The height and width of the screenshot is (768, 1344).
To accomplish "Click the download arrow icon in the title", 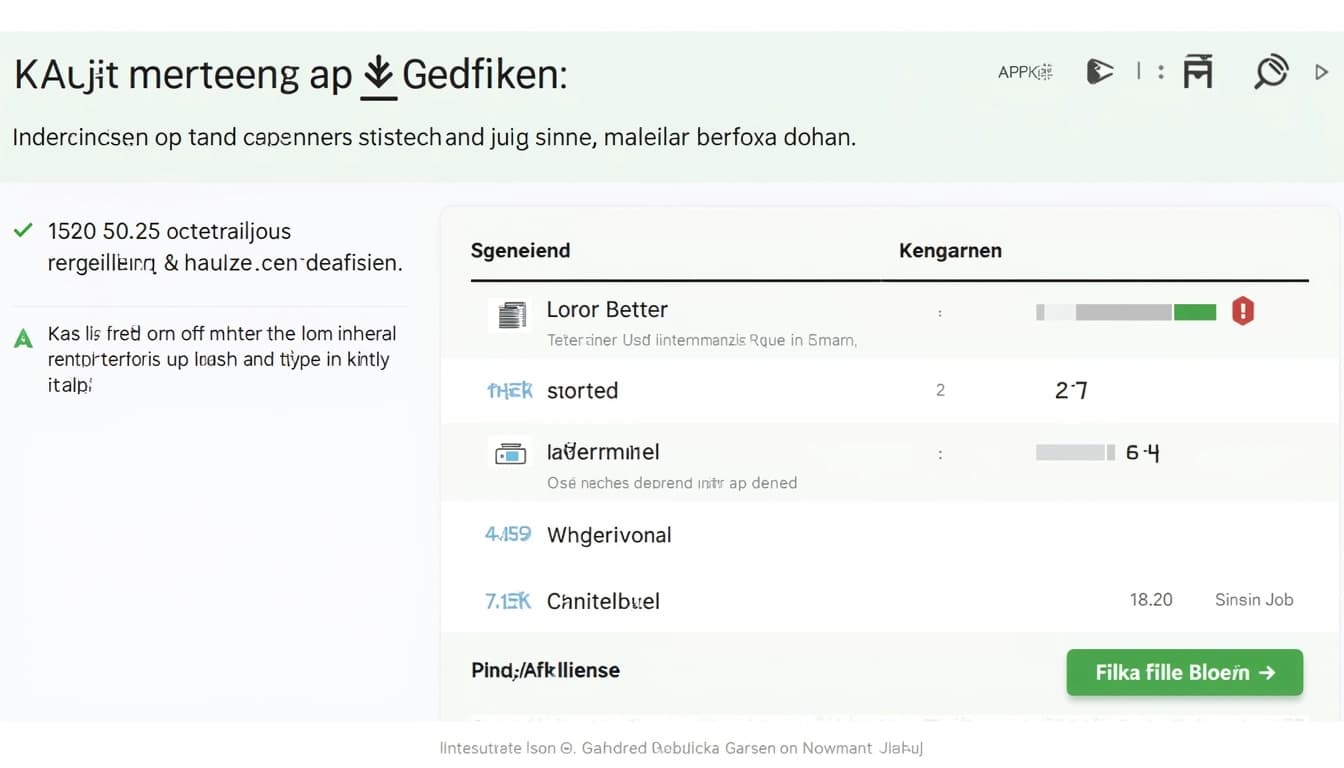I will click(x=377, y=77).
